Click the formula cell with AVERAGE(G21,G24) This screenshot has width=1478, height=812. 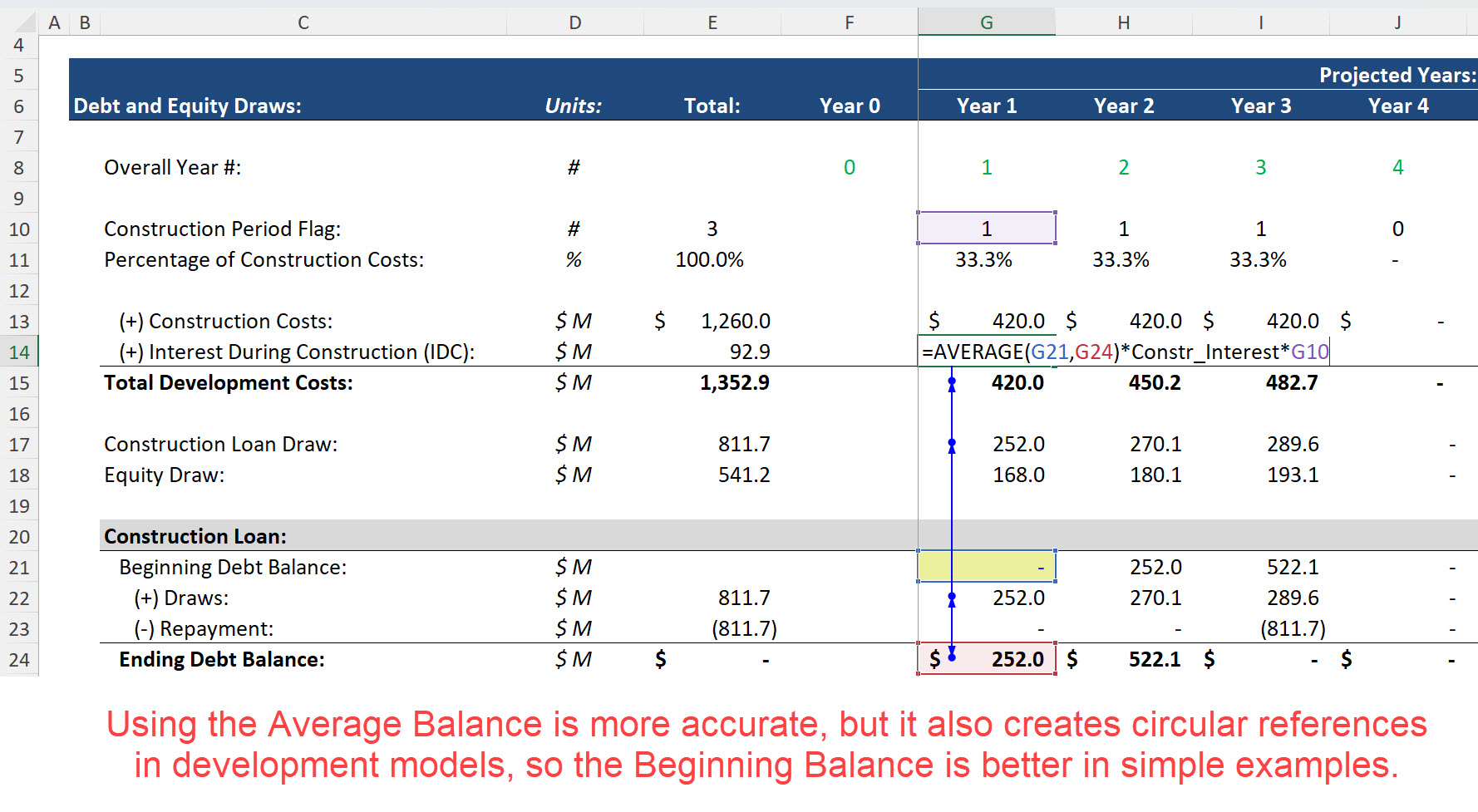[x=1125, y=352]
